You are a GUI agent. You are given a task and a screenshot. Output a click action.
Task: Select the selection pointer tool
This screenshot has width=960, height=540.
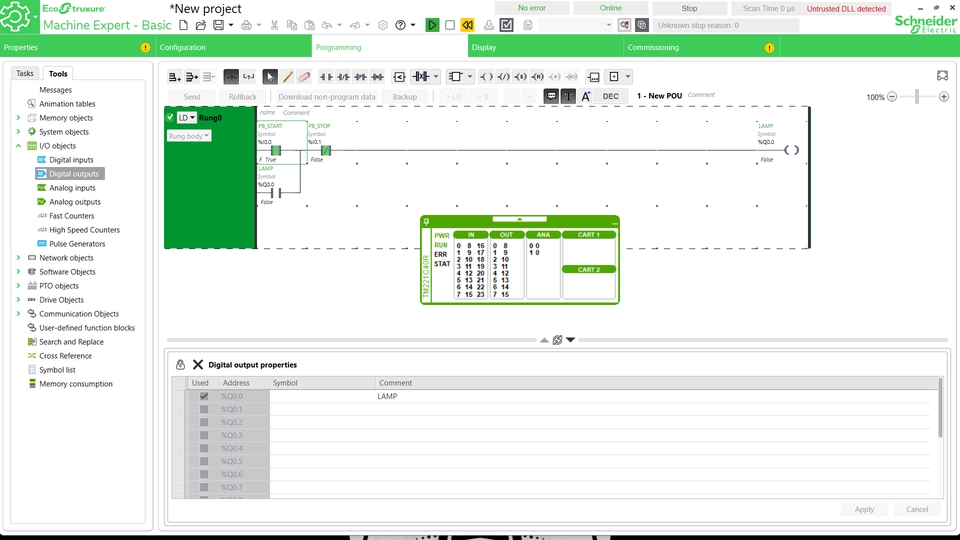pos(269,77)
